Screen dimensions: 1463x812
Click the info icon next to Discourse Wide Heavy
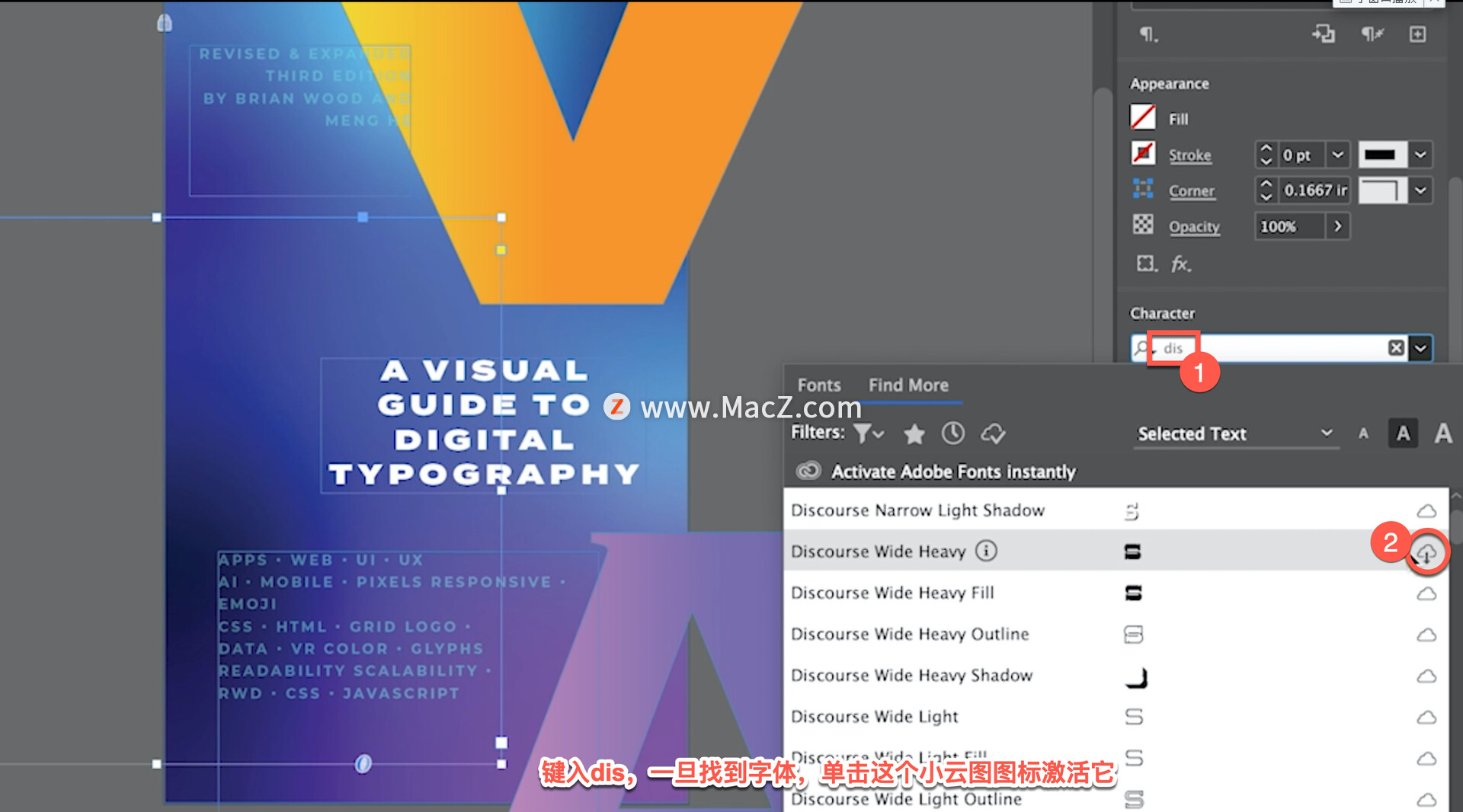(986, 550)
